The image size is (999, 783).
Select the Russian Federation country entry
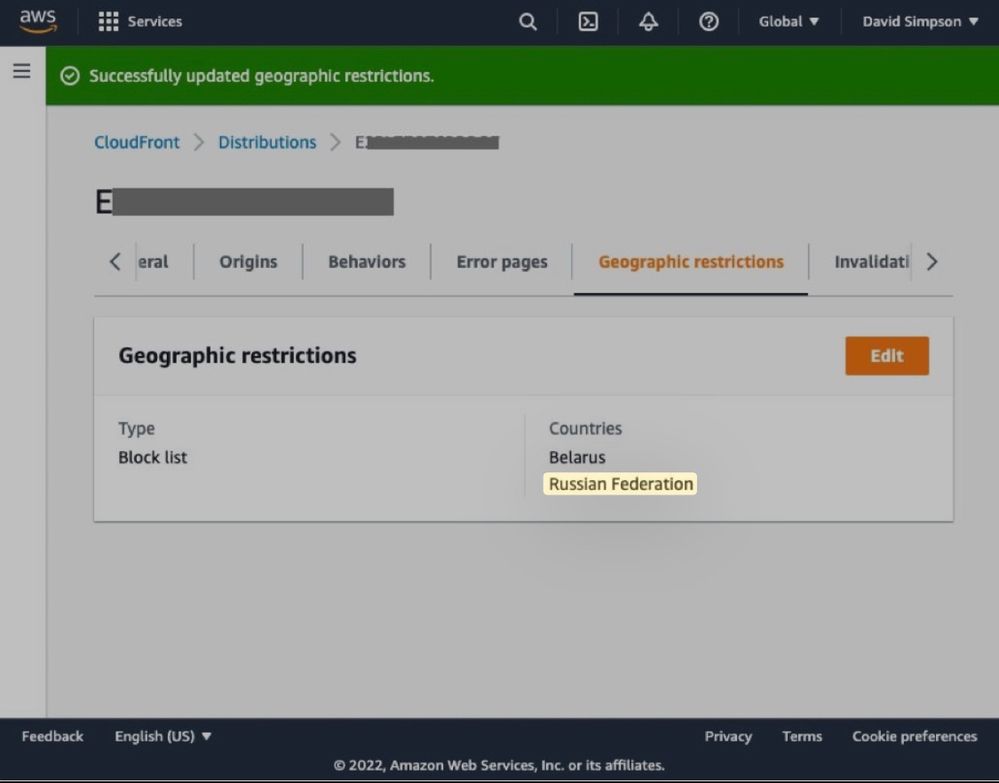(621, 484)
